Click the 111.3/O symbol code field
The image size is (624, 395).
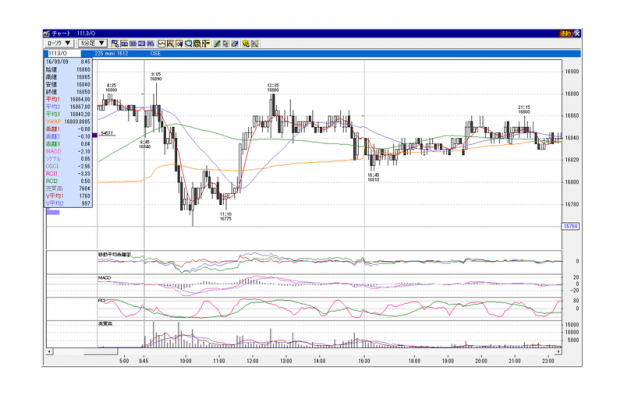point(64,53)
